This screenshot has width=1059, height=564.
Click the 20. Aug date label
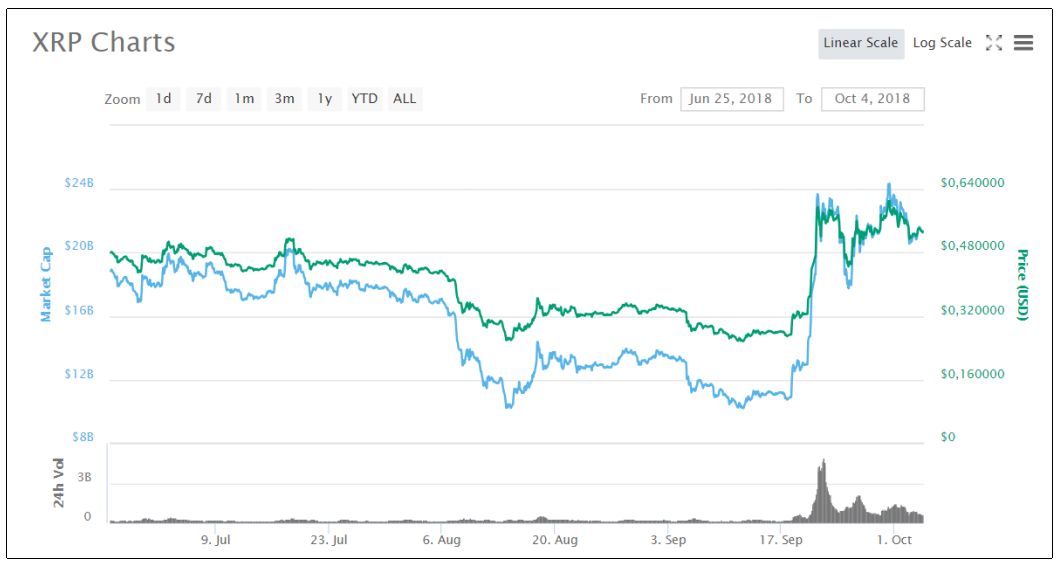[554, 540]
